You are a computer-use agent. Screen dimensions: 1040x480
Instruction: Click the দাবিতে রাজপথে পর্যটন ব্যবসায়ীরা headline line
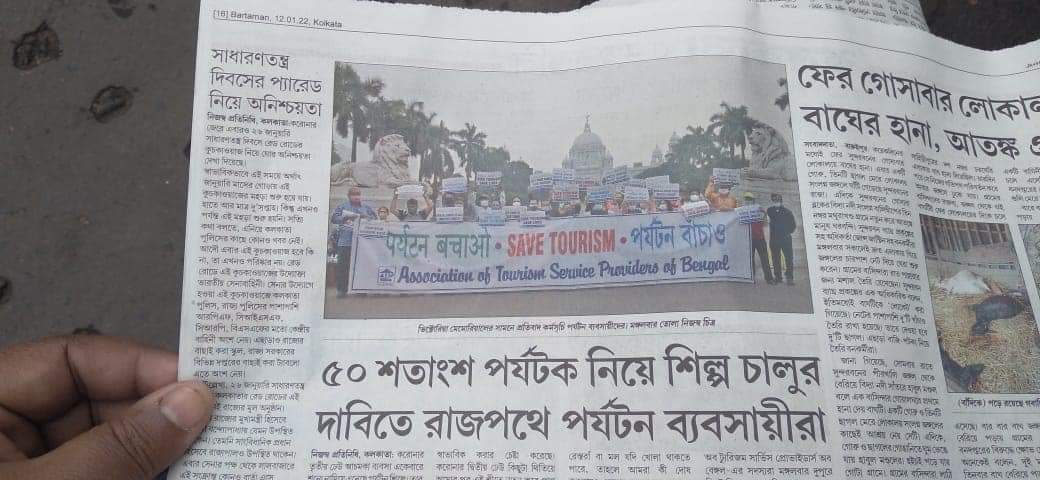(572, 420)
